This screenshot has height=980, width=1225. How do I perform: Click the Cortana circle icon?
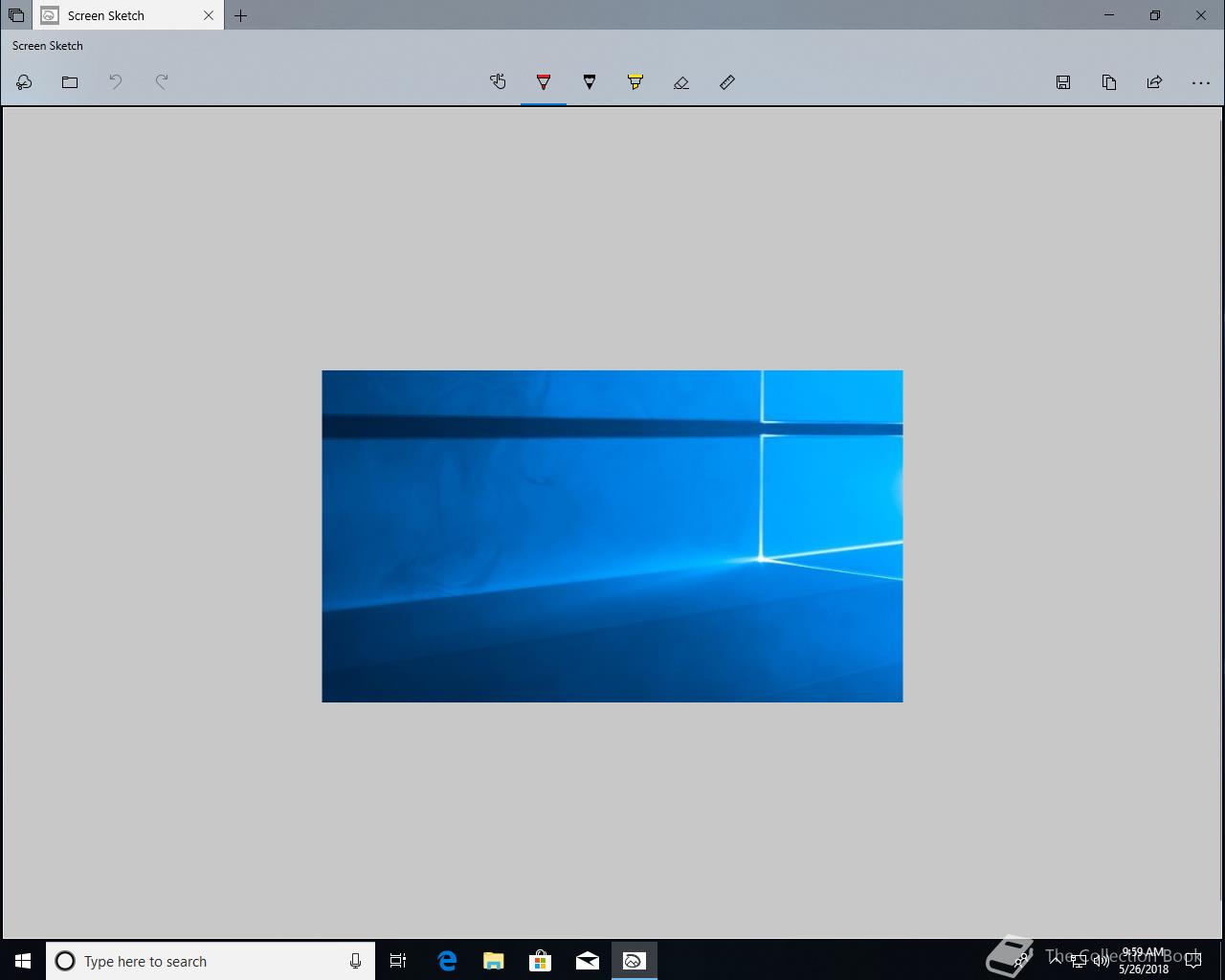pyautogui.click(x=65, y=961)
